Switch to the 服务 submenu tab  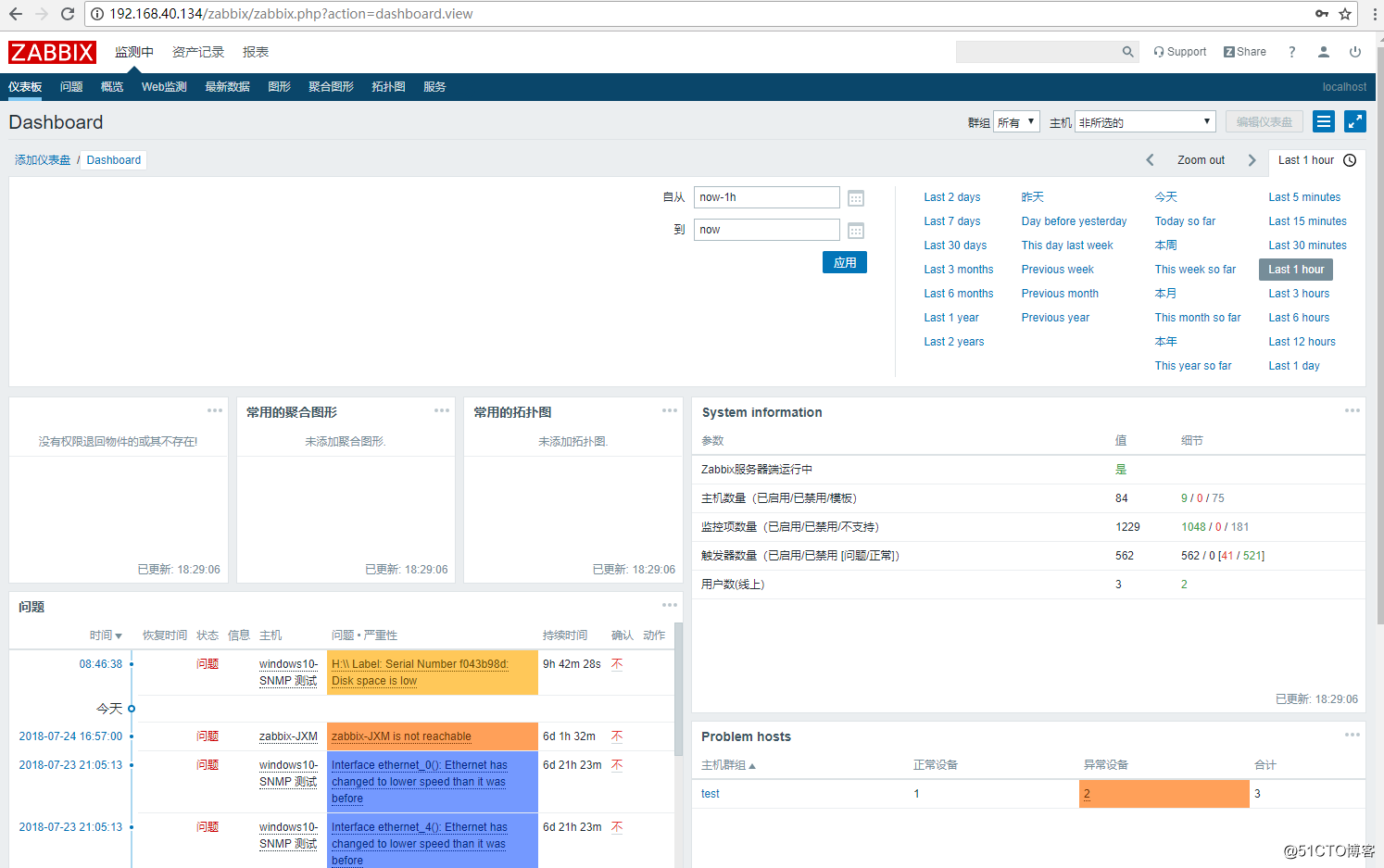(434, 87)
